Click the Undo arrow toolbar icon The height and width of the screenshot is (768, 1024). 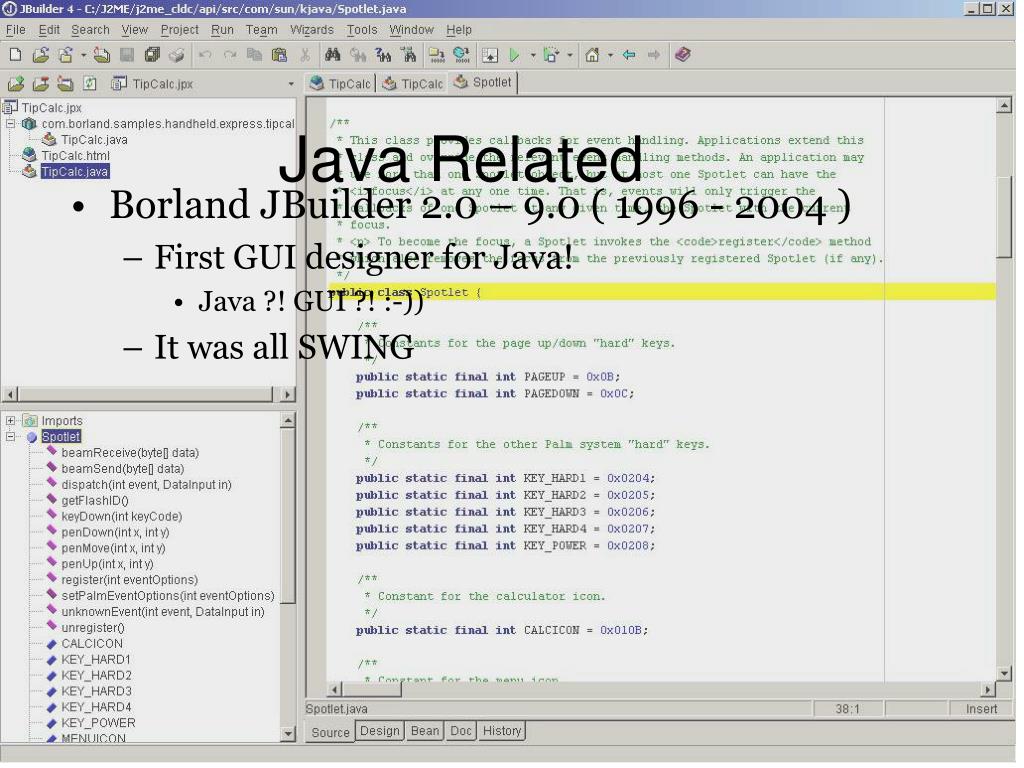[205, 56]
